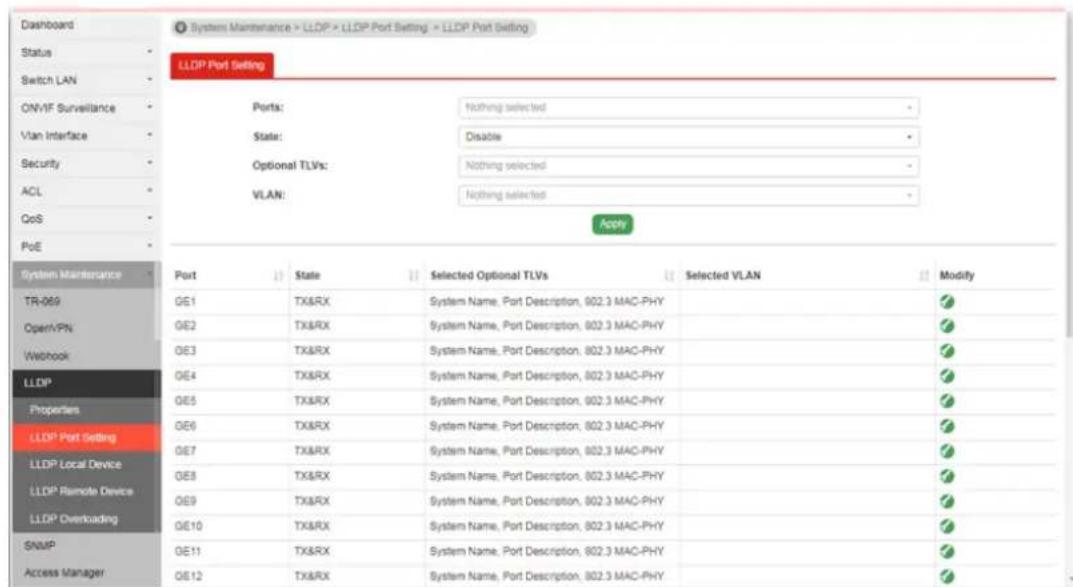Click the modify icon for port GE9
Viewport: 1073px width, 587px height.
pos(947,501)
